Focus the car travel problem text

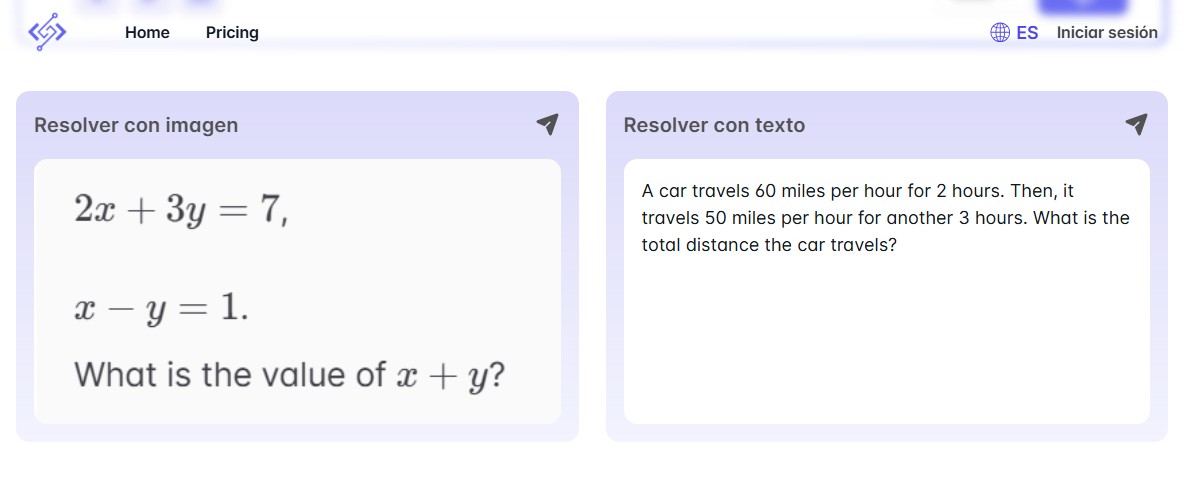885,217
